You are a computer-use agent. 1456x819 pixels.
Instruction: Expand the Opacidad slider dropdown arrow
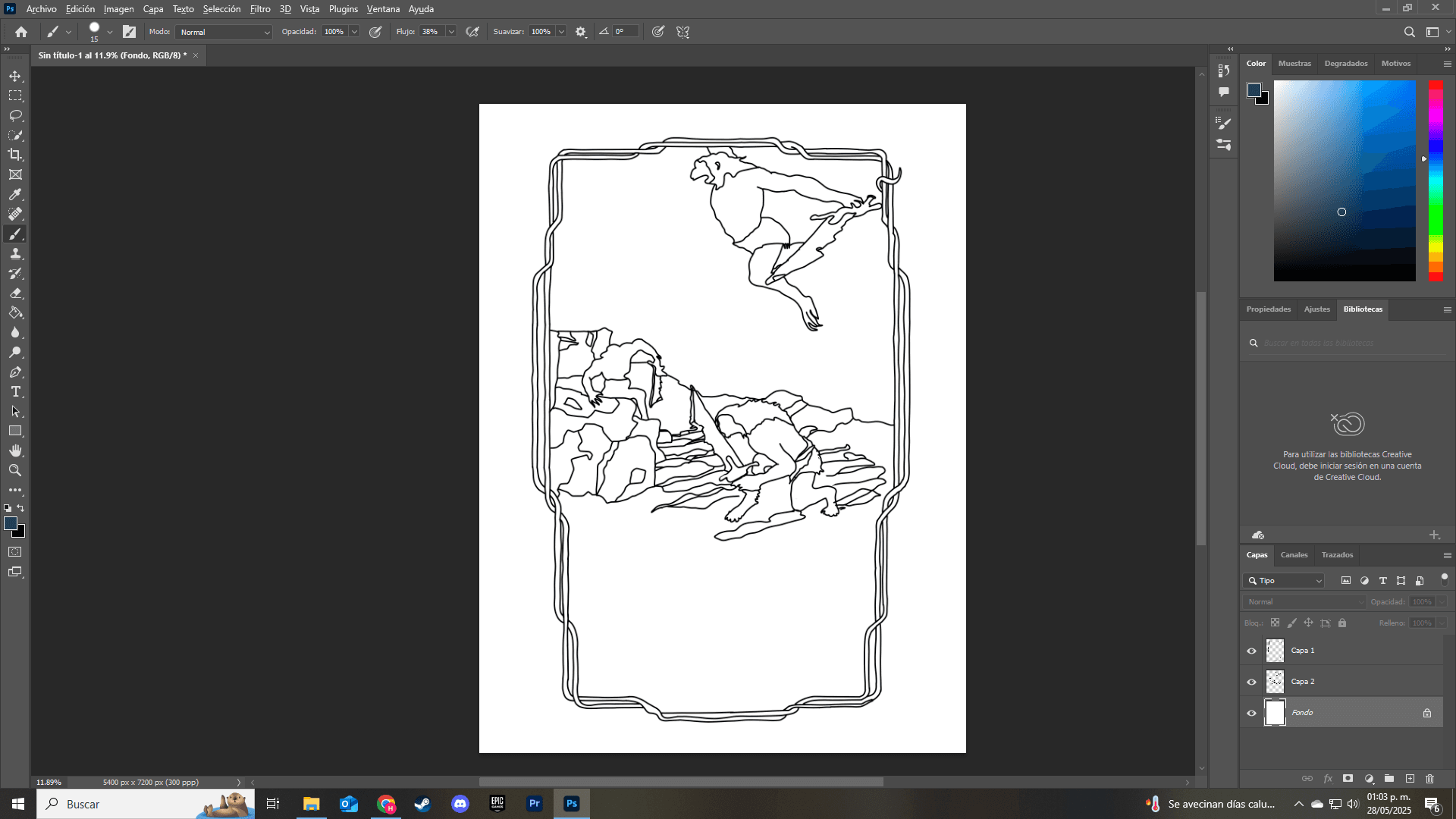(x=354, y=32)
